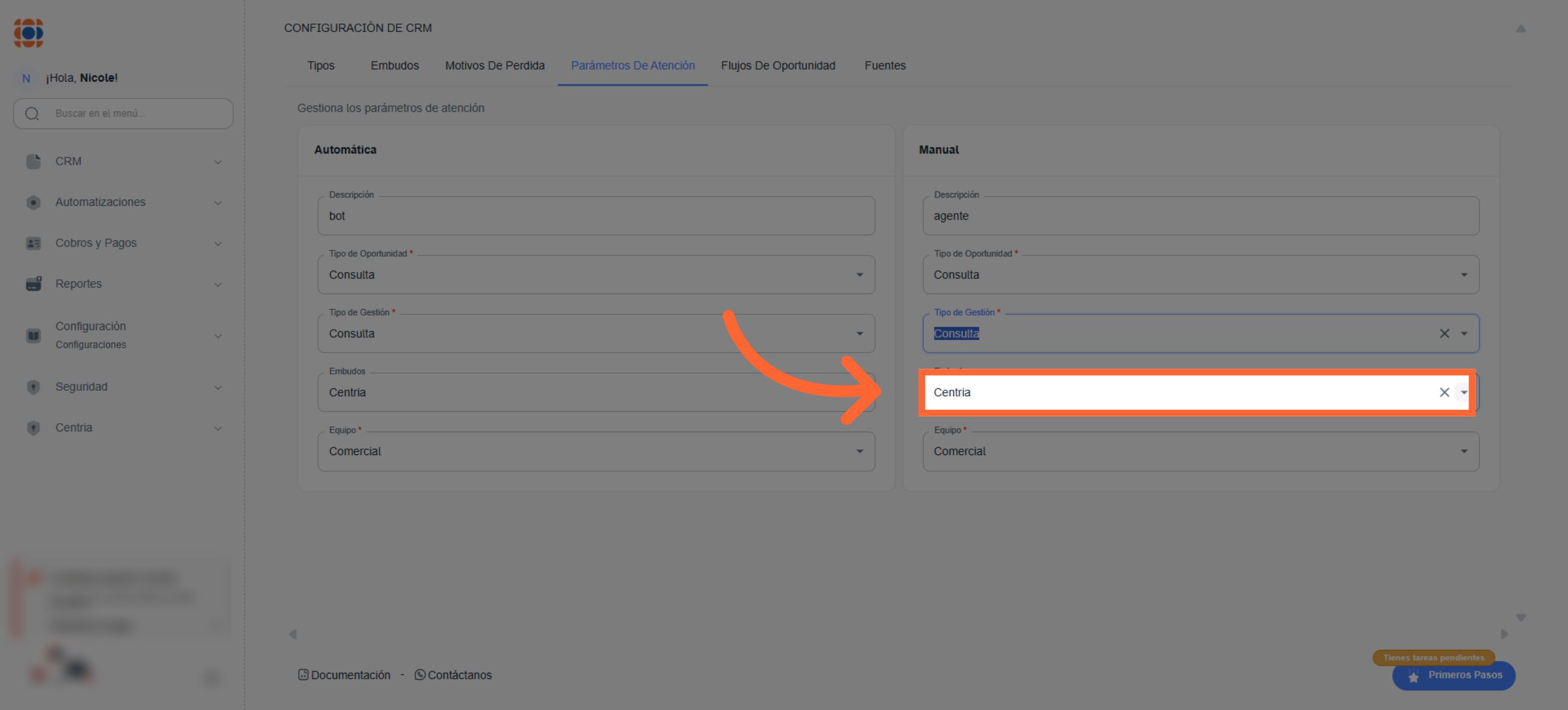Viewport: 1568px width, 710px height.
Task: Clear Manual Tipo de Gestión with X
Action: (1444, 333)
